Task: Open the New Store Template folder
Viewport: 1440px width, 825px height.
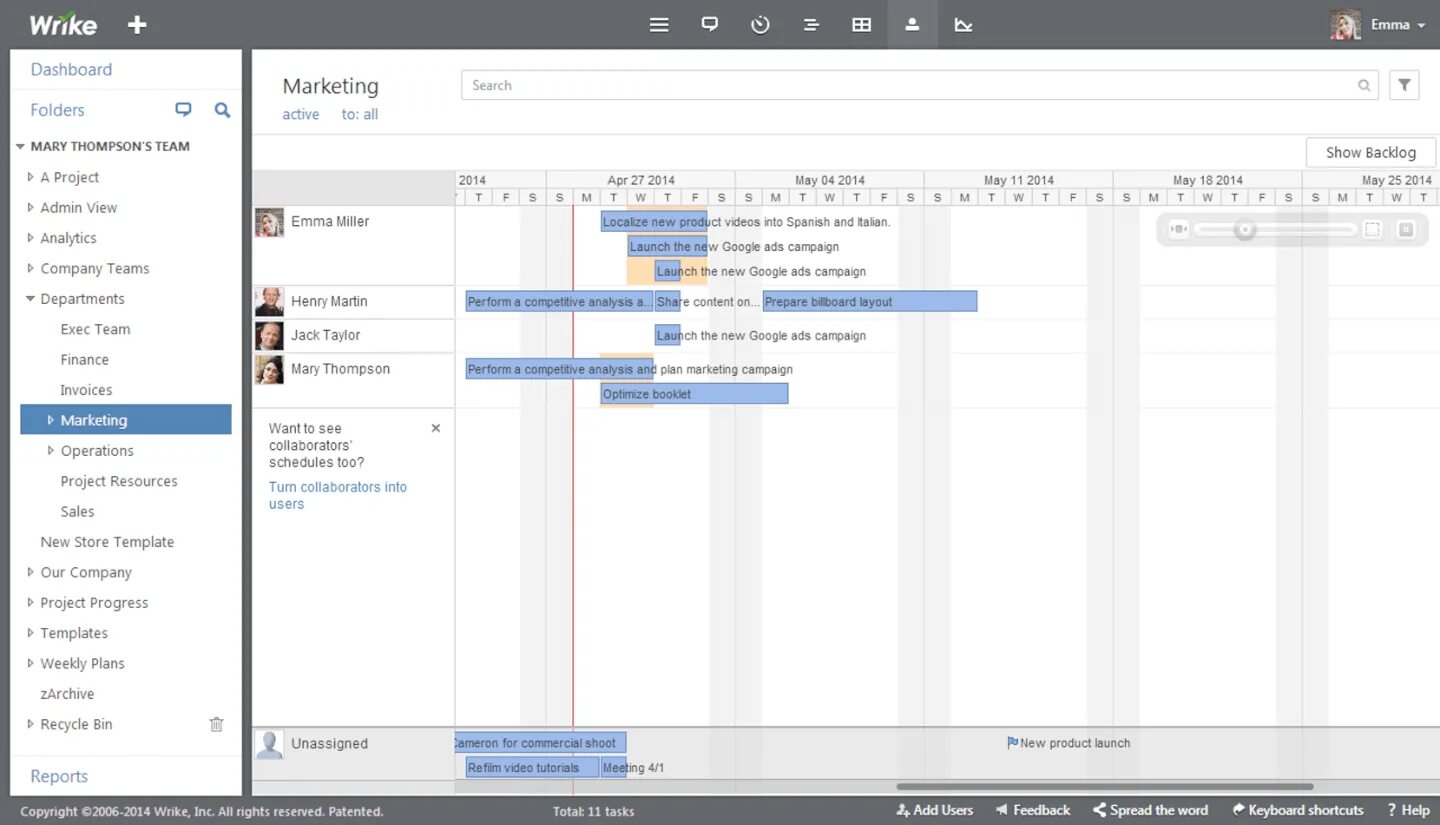Action: click(x=107, y=542)
